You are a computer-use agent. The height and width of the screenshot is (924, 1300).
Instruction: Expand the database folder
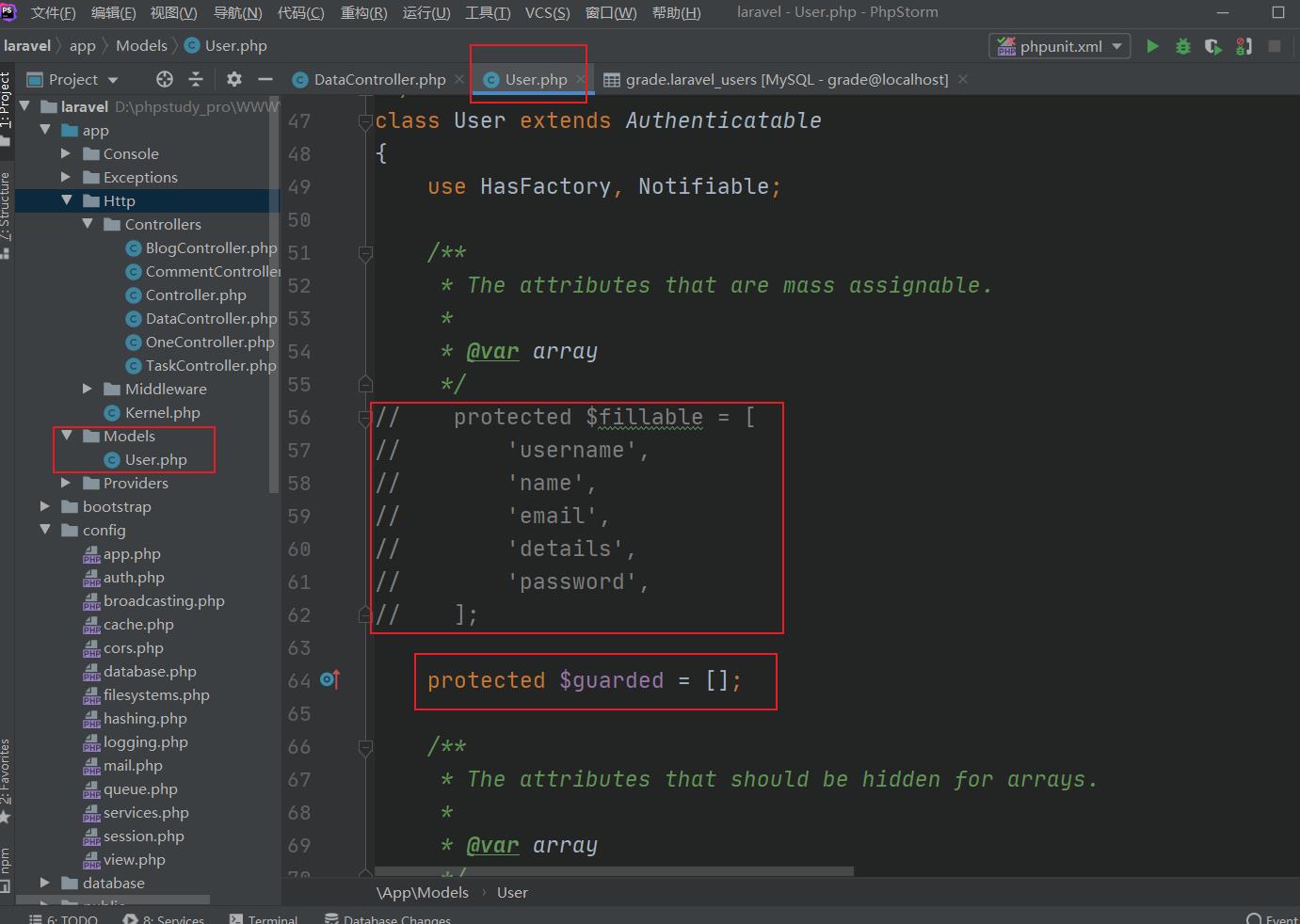(45, 883)
